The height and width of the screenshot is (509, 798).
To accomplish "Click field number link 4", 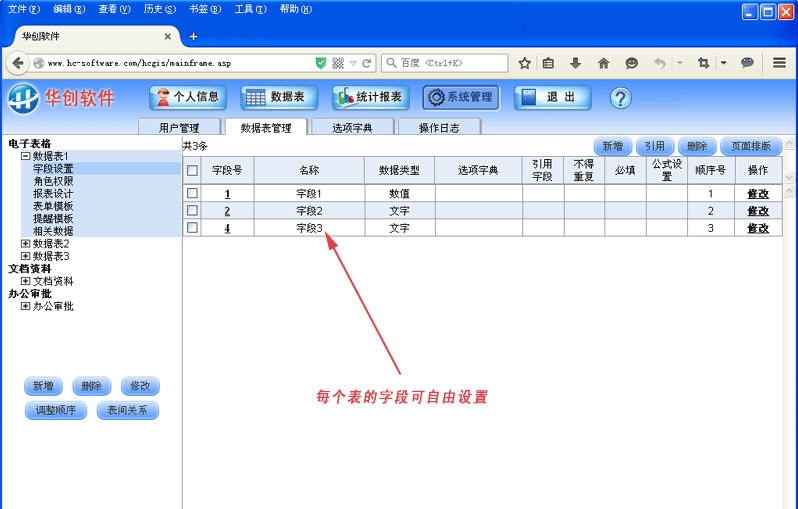I will click(x=227, y=229).
